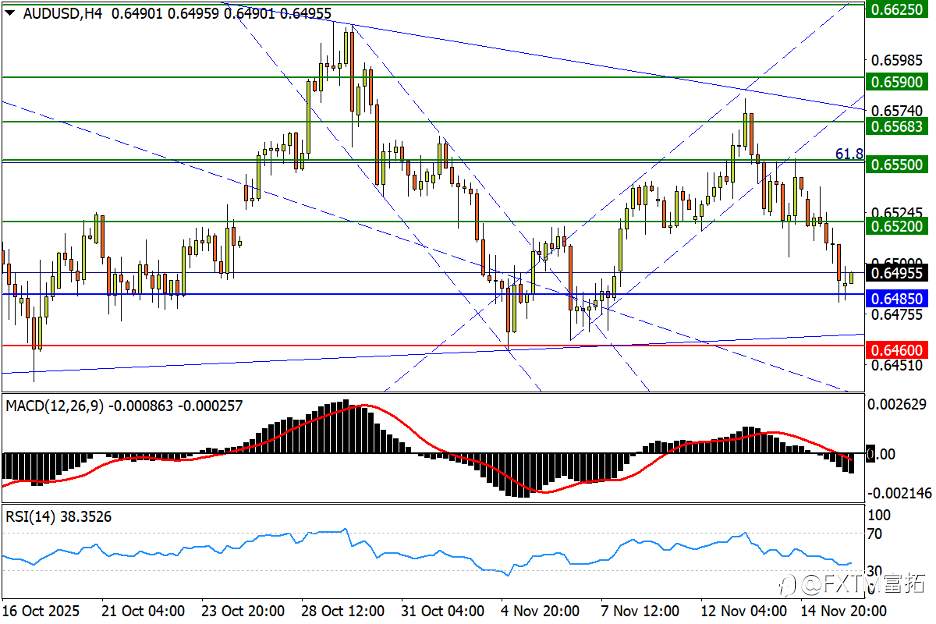Open the dropdown triangle beside AUDUSD,H4
This screenshot has width=936, height=624.
(10, 13)
